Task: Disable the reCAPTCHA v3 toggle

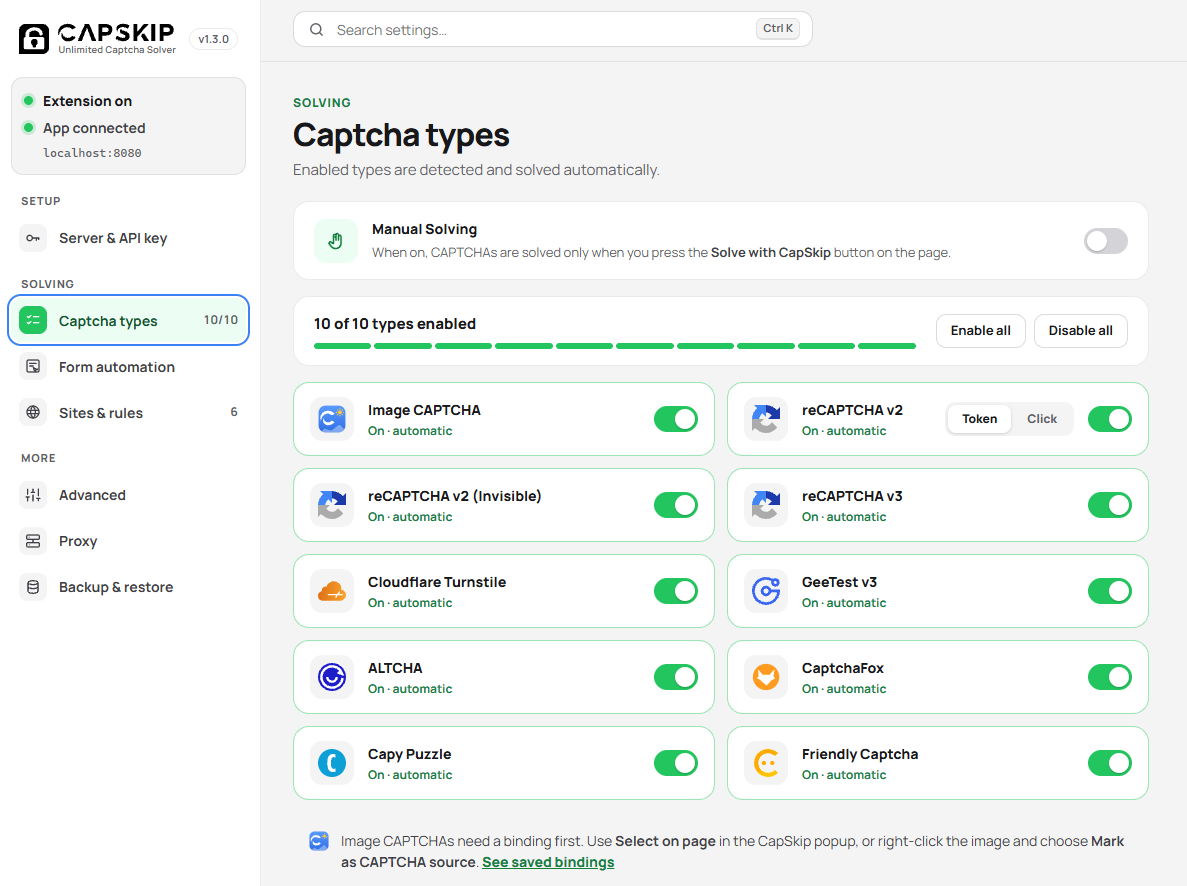Action: pyautogui.click(x=1110, y=505)
